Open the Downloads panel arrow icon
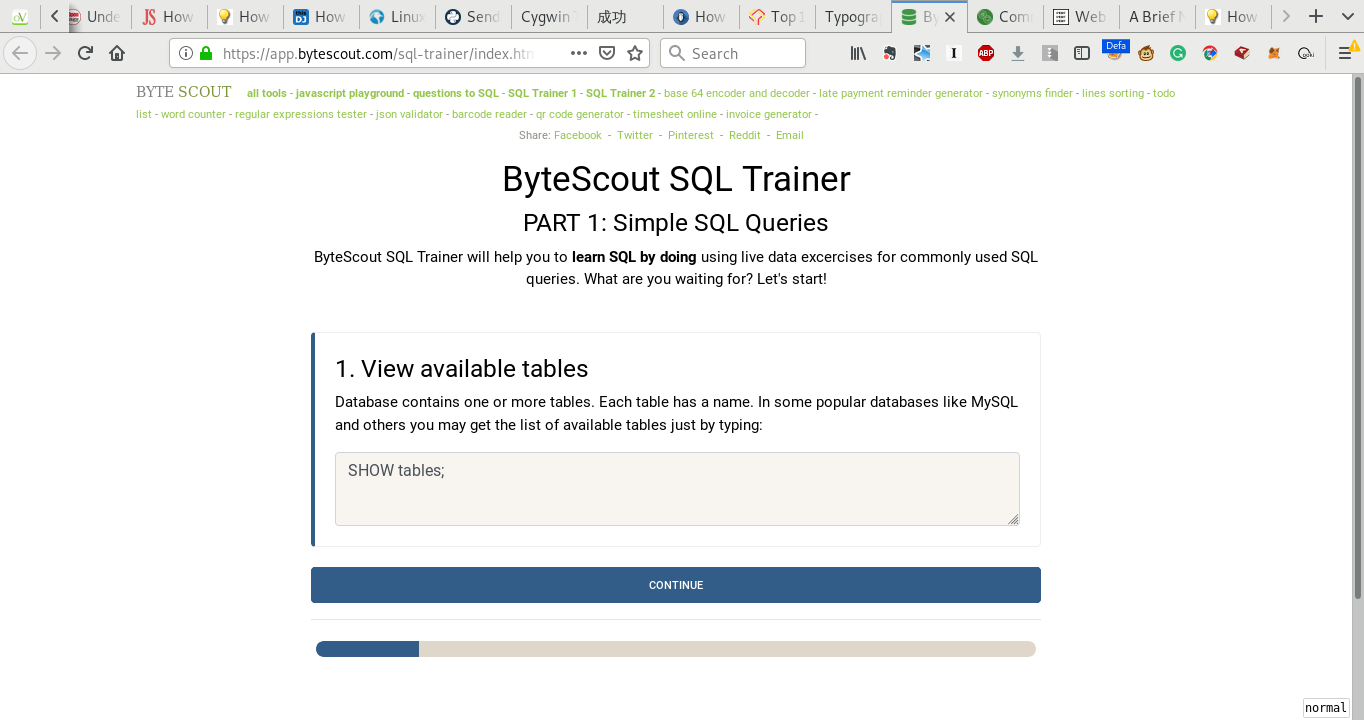This screenshot has width=1364, height=720. 1017,52
